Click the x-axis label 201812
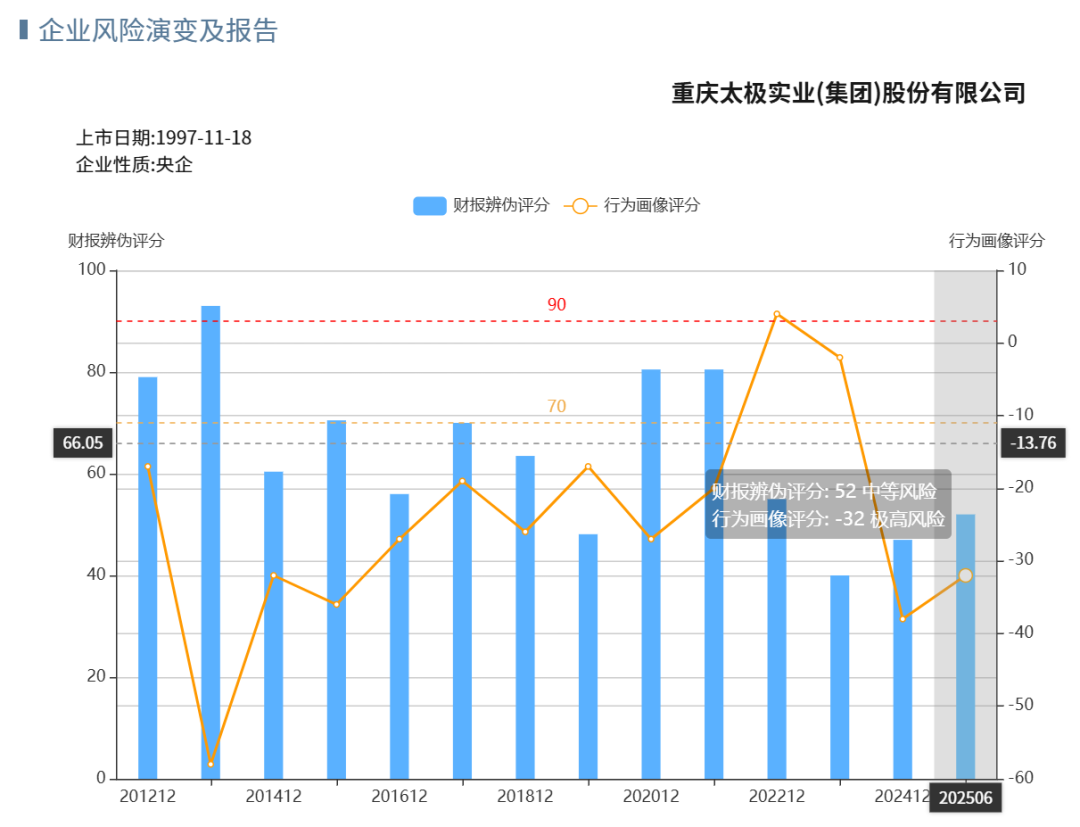1080x827 pixels. [525, 797]
